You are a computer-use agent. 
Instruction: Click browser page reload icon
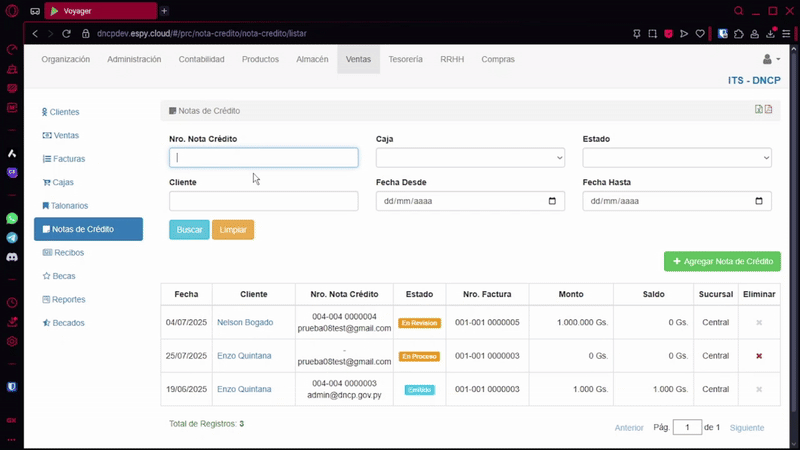pos(67,34)
